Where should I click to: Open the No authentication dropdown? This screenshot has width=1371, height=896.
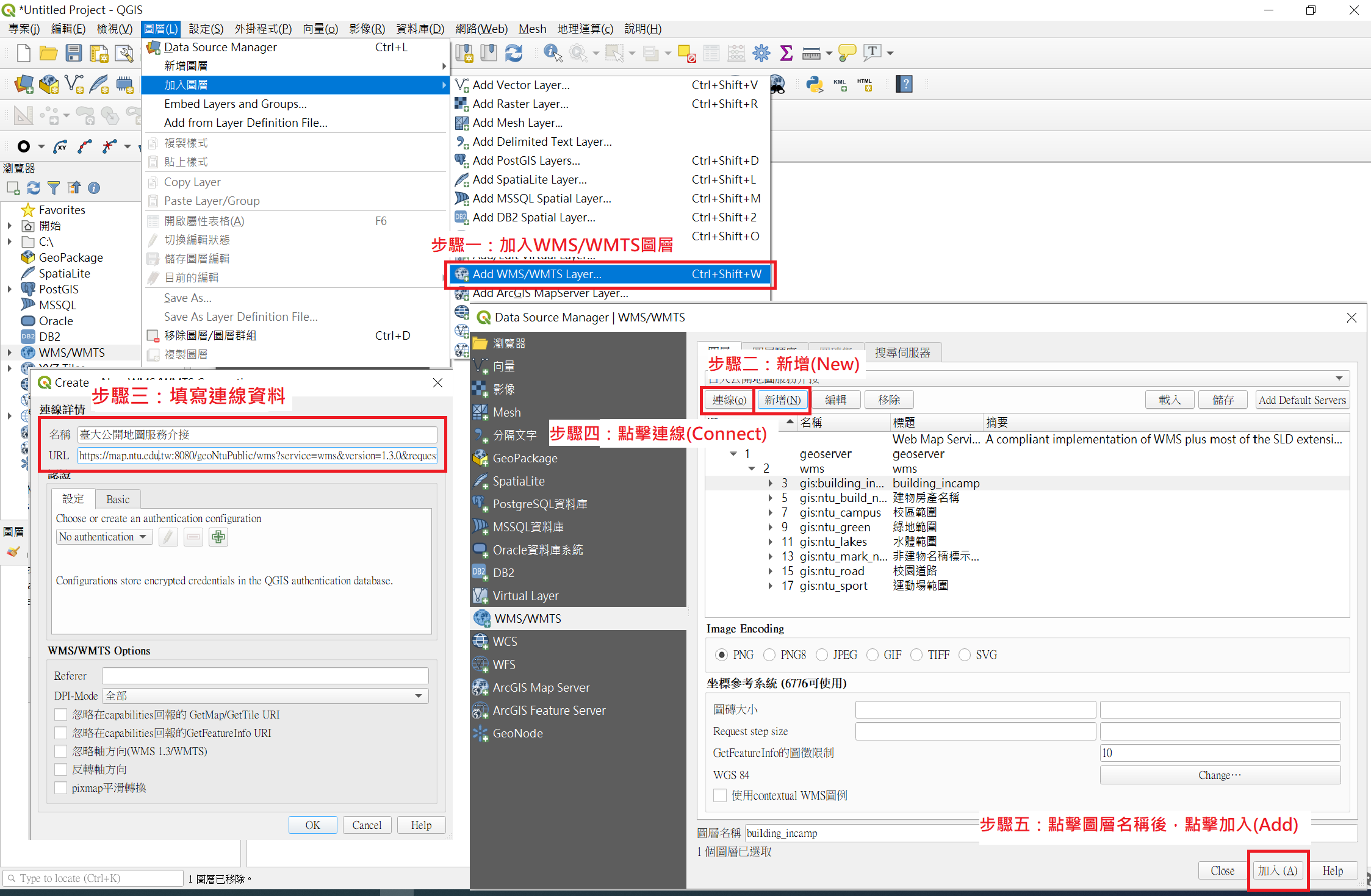(104, 537)
